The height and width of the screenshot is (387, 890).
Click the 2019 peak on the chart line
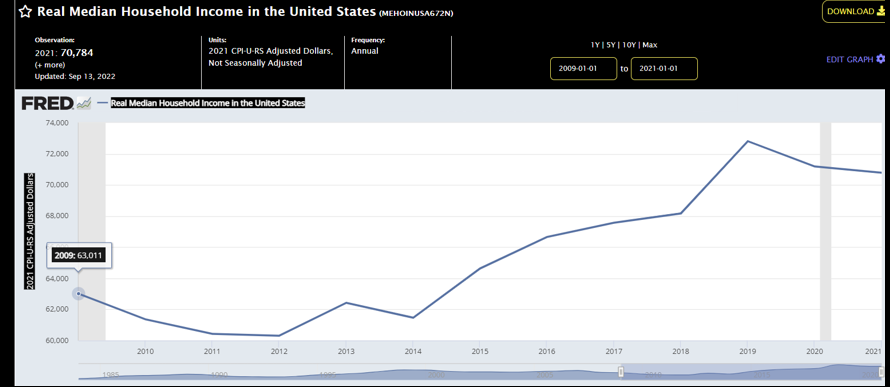pyautogui.click(x=749, y=141)
